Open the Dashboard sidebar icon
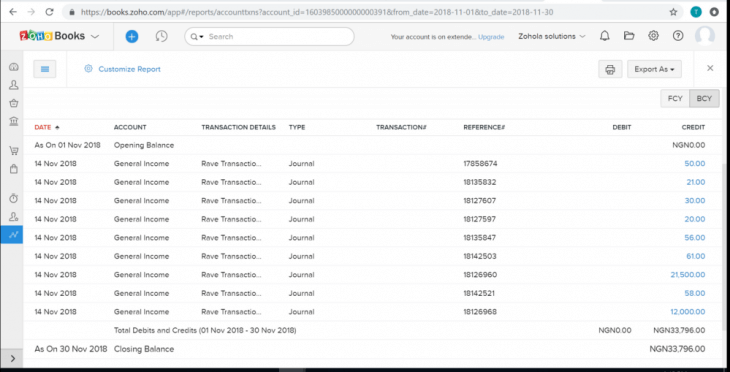Image resolution: width=730 pixels, height=372 pixels. coord(14,67)
